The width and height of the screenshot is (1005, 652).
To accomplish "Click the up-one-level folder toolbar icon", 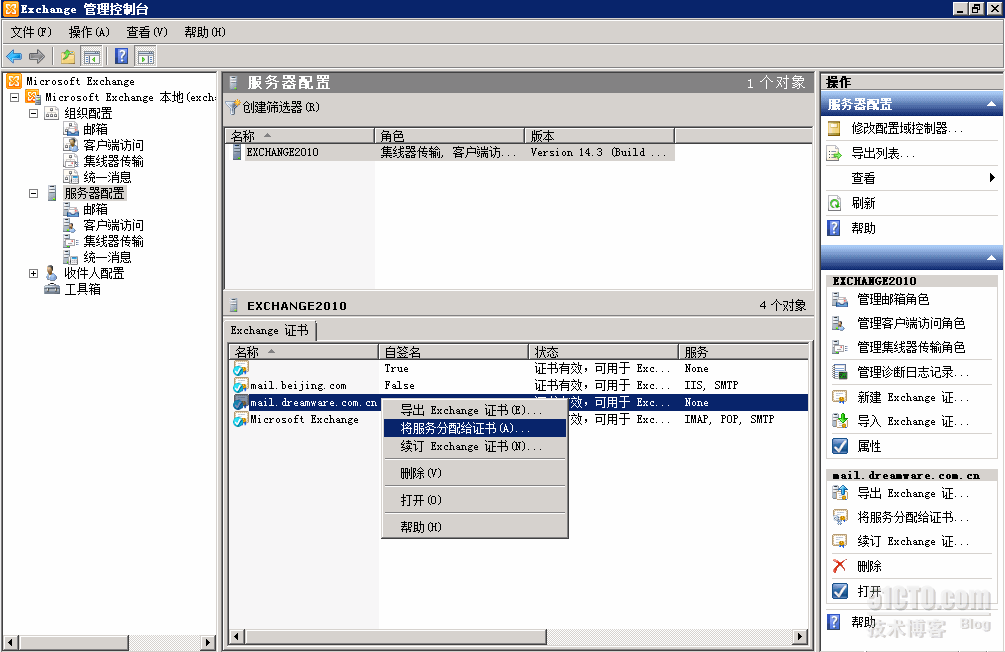I will [x=67, y=57].
